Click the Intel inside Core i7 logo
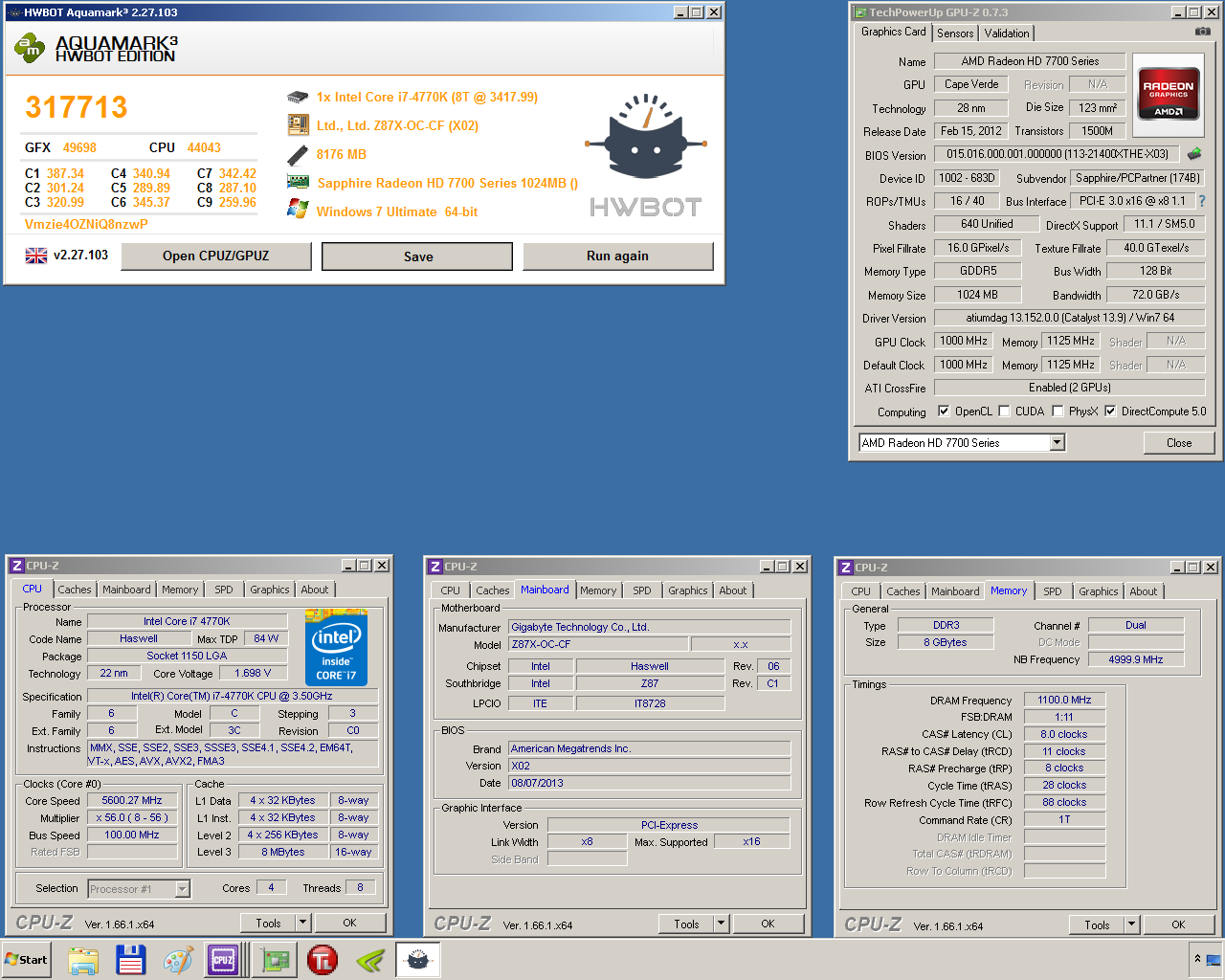The image size is (1225, 980). 336,647
